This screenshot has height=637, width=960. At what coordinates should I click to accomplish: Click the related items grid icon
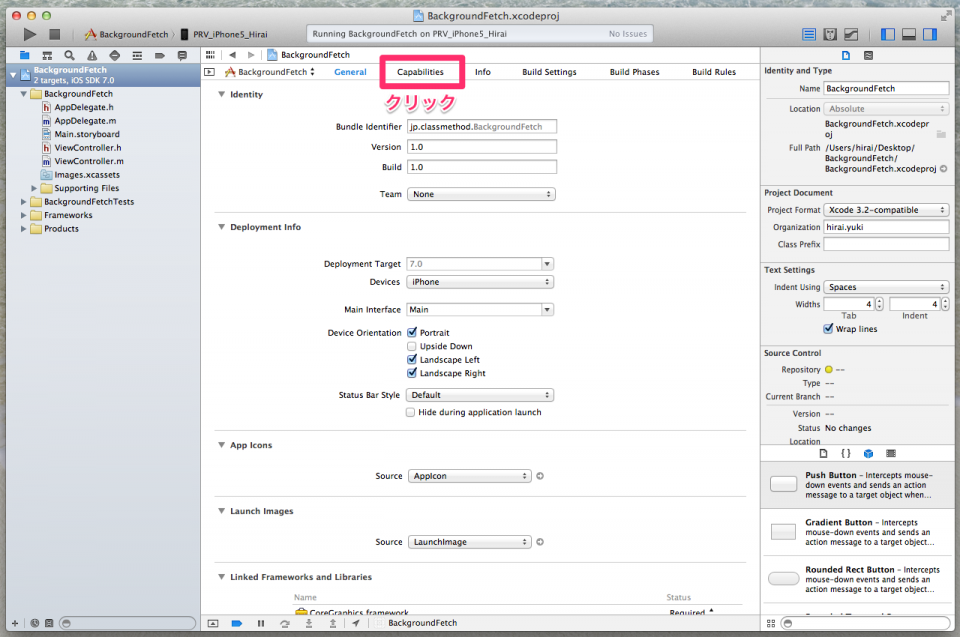coord(211,55)
